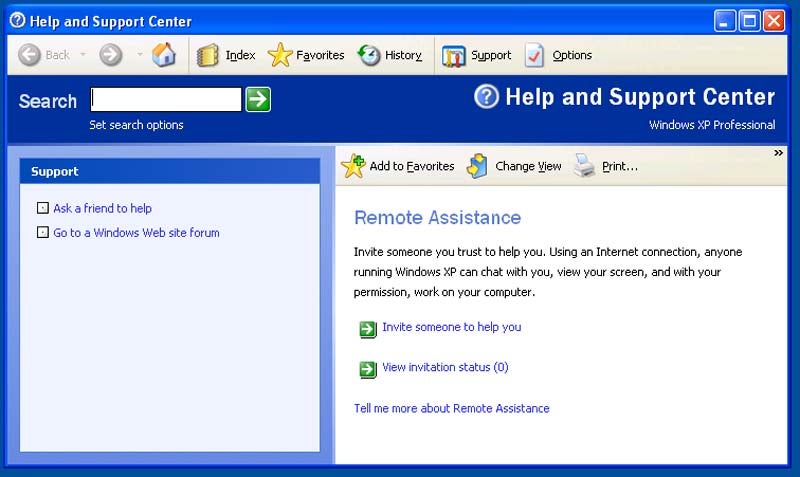Viewport: 800px width, 477px height.
Task: Click the Options toolbar label
Action: pos(572,55)
